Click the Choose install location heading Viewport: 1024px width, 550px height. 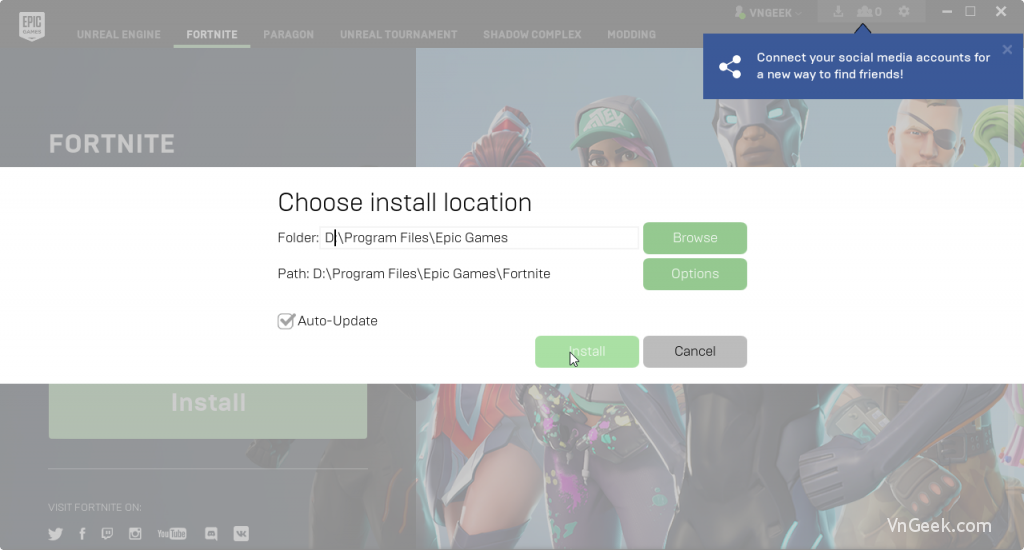coord(405,202)
